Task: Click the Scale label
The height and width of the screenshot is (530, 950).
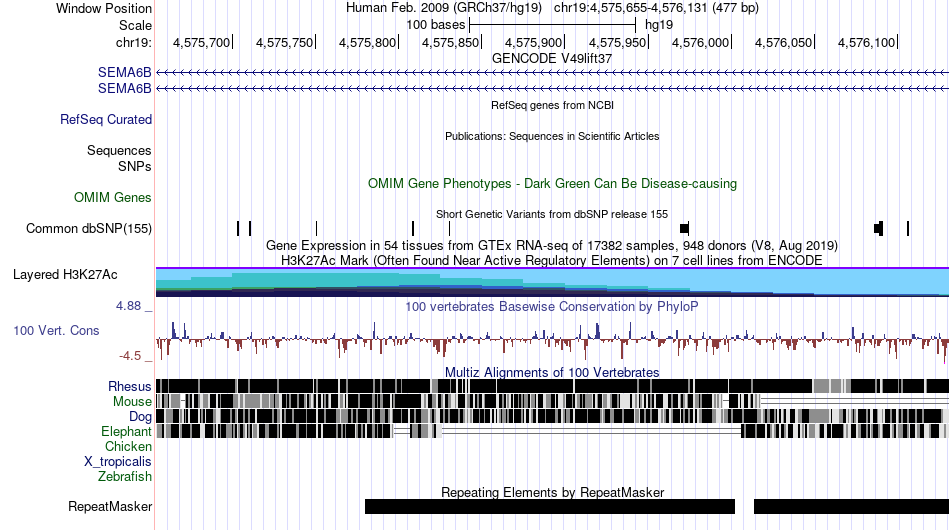Action: tap(135, 25)
